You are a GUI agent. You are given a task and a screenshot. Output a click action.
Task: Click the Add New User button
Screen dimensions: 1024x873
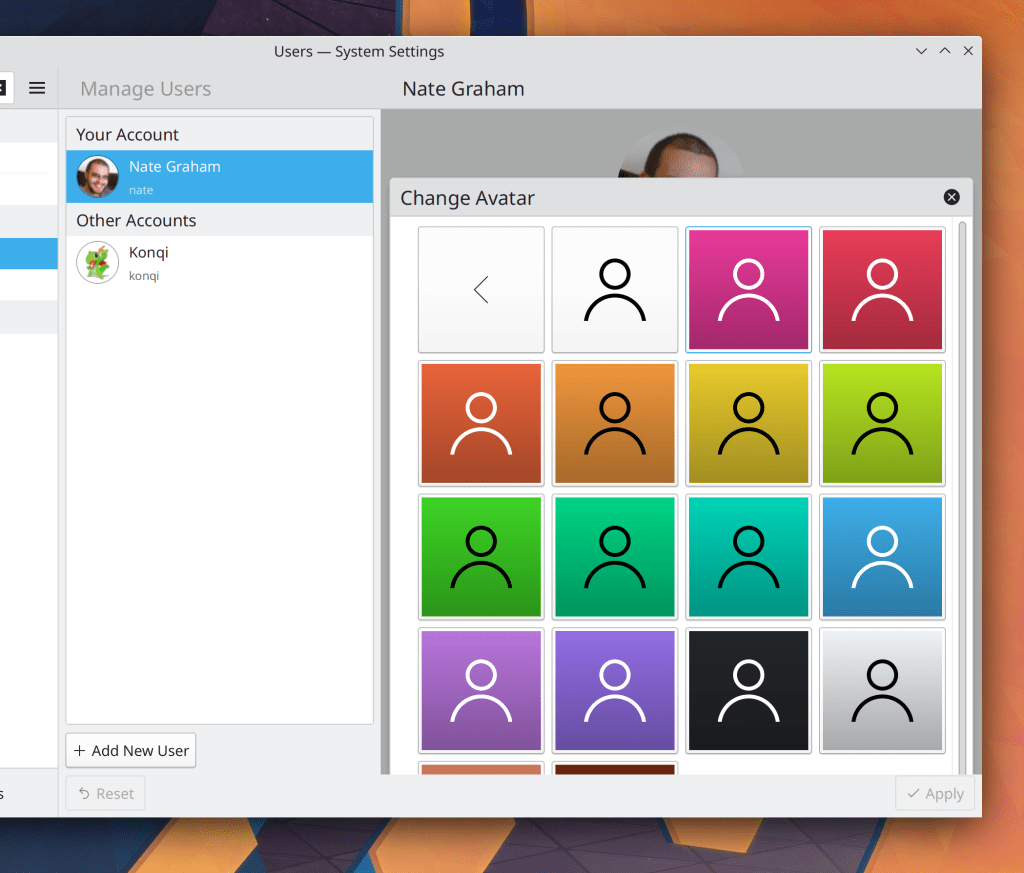[x=130, y=750]
